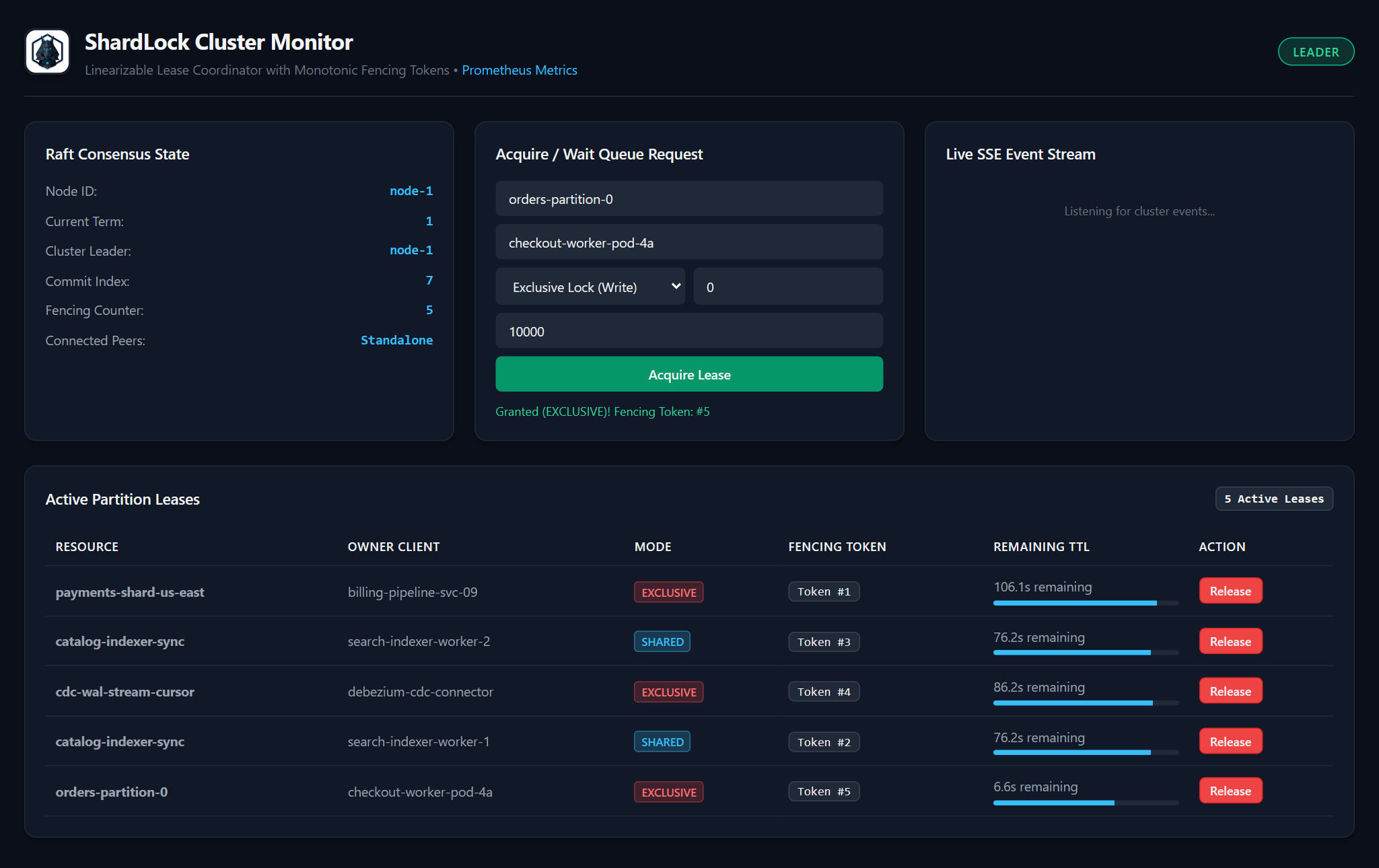Click the REMAINING TTL column header
The height and width of the screenshot is (868, 1379).
pyautogui.click(x=1041, y=547)
